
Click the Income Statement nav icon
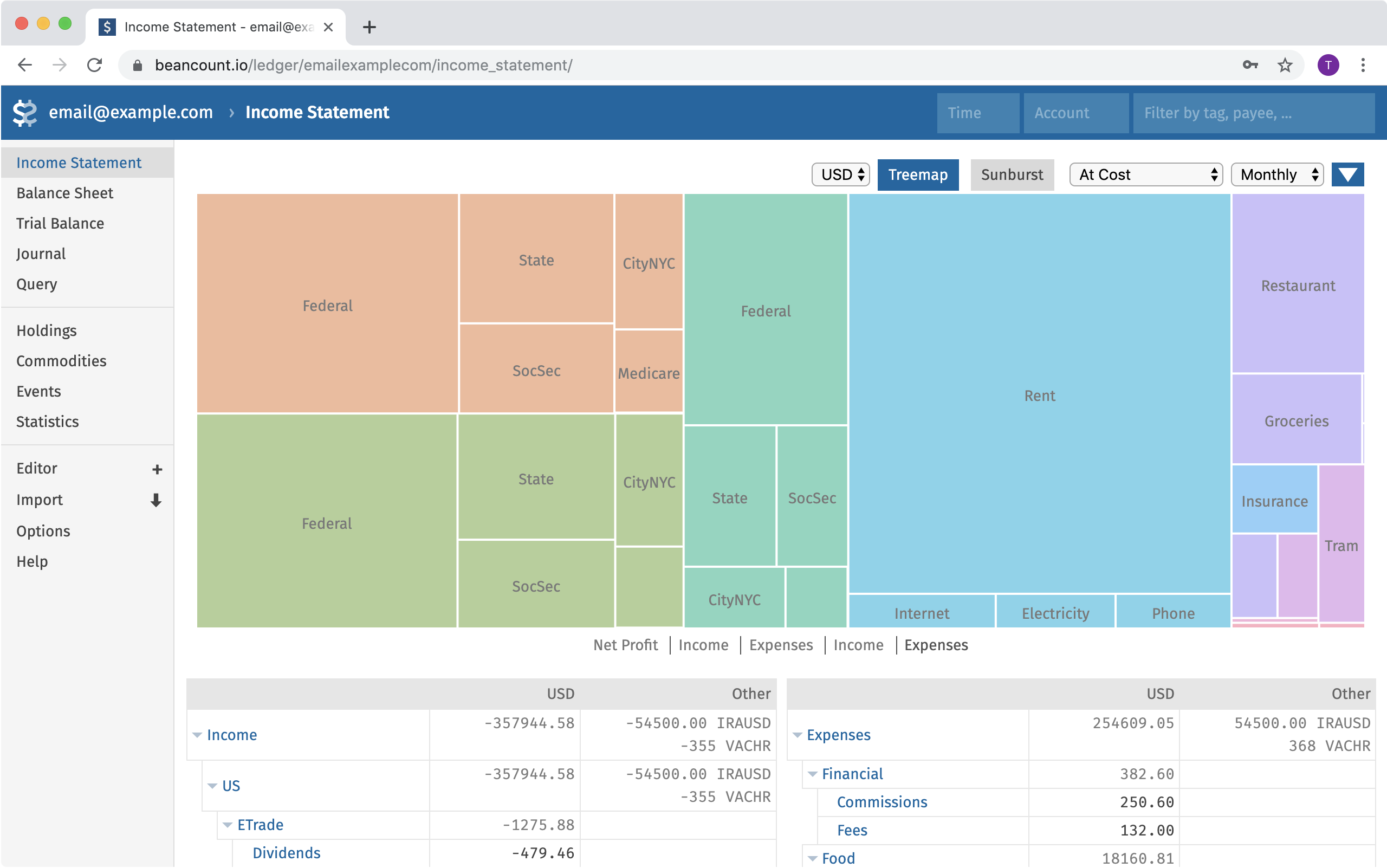[x=79, y=161]
